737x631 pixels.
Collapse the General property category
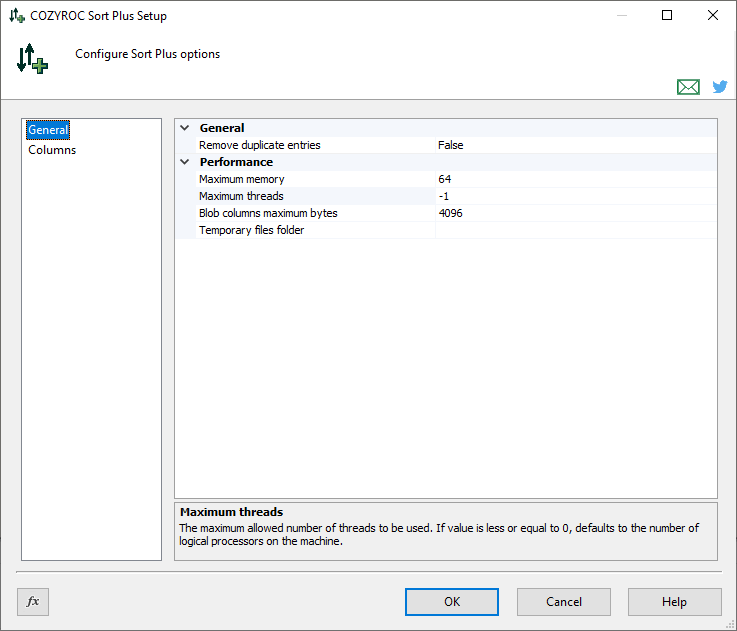(185, 128)
